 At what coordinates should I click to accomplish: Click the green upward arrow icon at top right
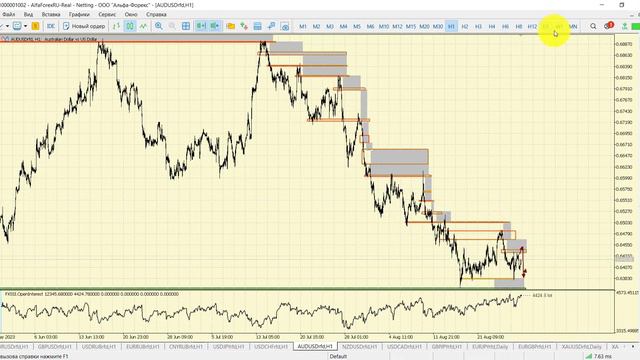(624, 26)
